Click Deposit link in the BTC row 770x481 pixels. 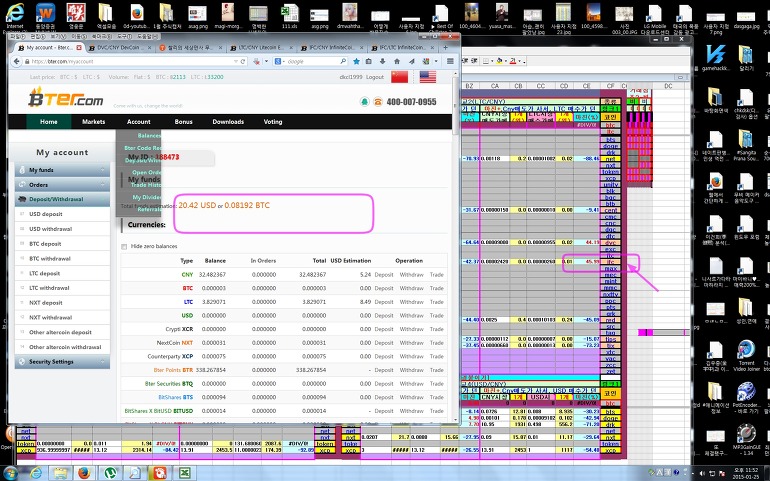pos(384,288)
